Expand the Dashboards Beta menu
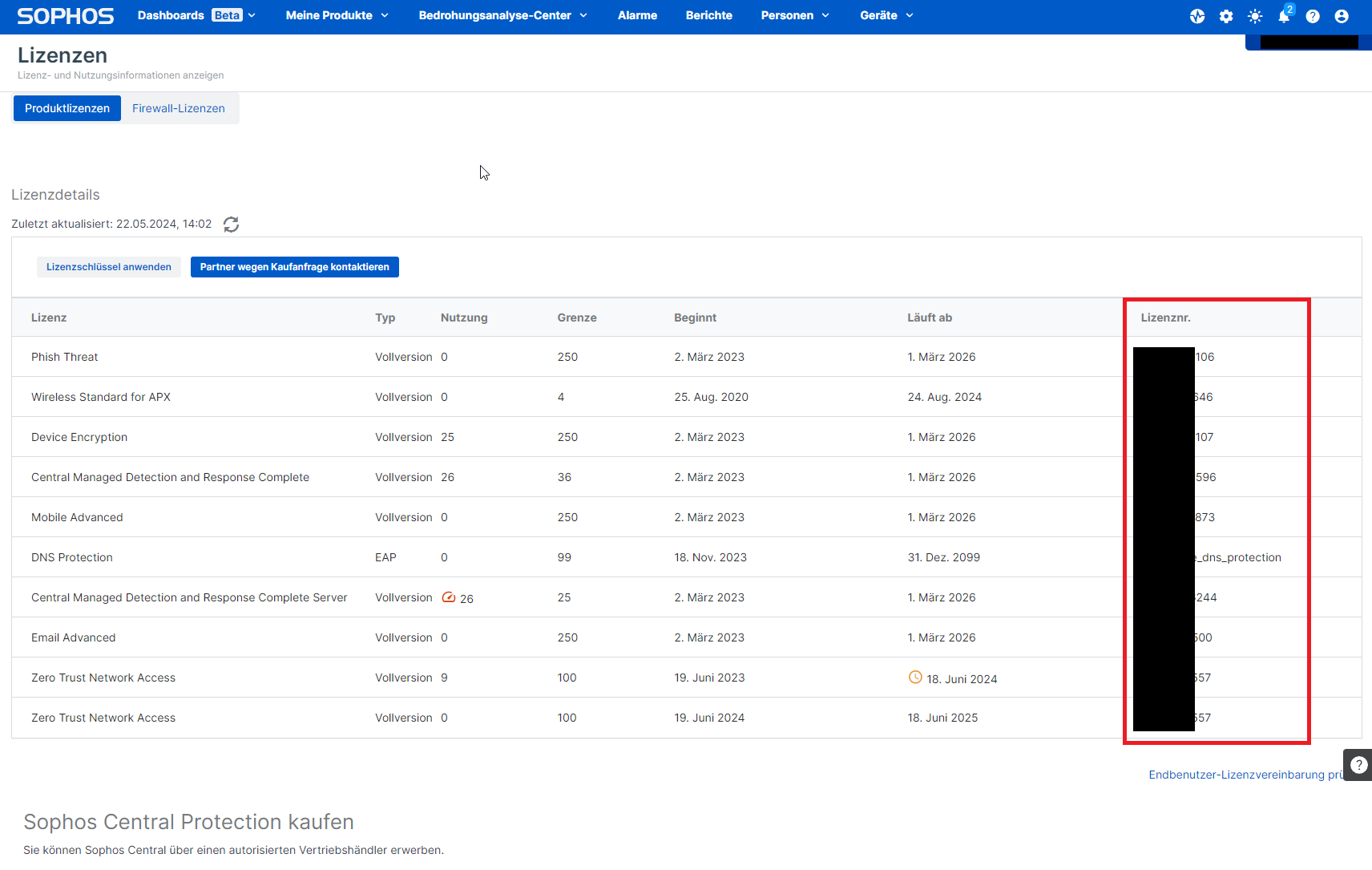Screen dimensions: 1372x870 coord(196,15)
